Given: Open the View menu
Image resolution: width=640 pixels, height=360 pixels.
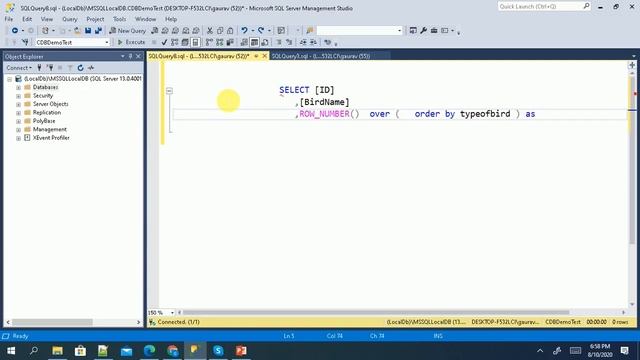Looking at the screenshot, I should coord(47,19).
